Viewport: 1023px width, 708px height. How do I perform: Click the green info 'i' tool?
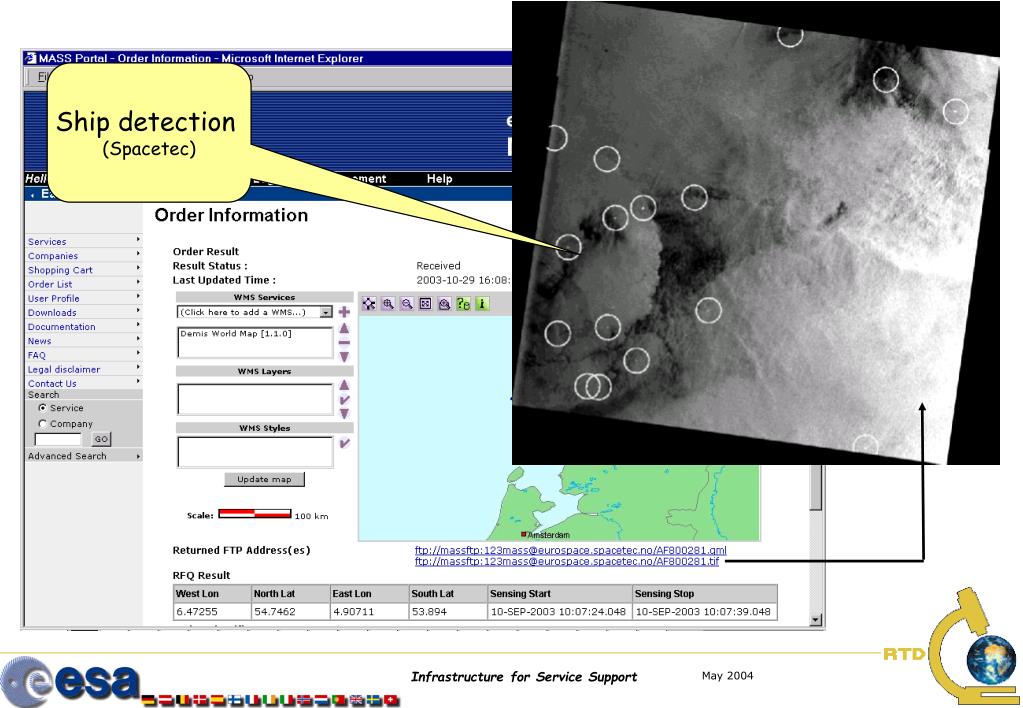(481, 303)
